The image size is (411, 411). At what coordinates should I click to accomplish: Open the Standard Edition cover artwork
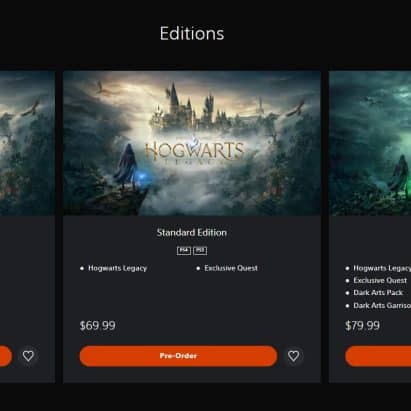[x=192, y=143]
